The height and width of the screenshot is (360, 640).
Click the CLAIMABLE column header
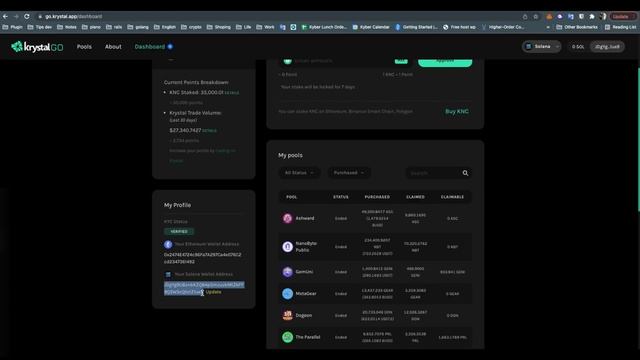tap(452, 197)
